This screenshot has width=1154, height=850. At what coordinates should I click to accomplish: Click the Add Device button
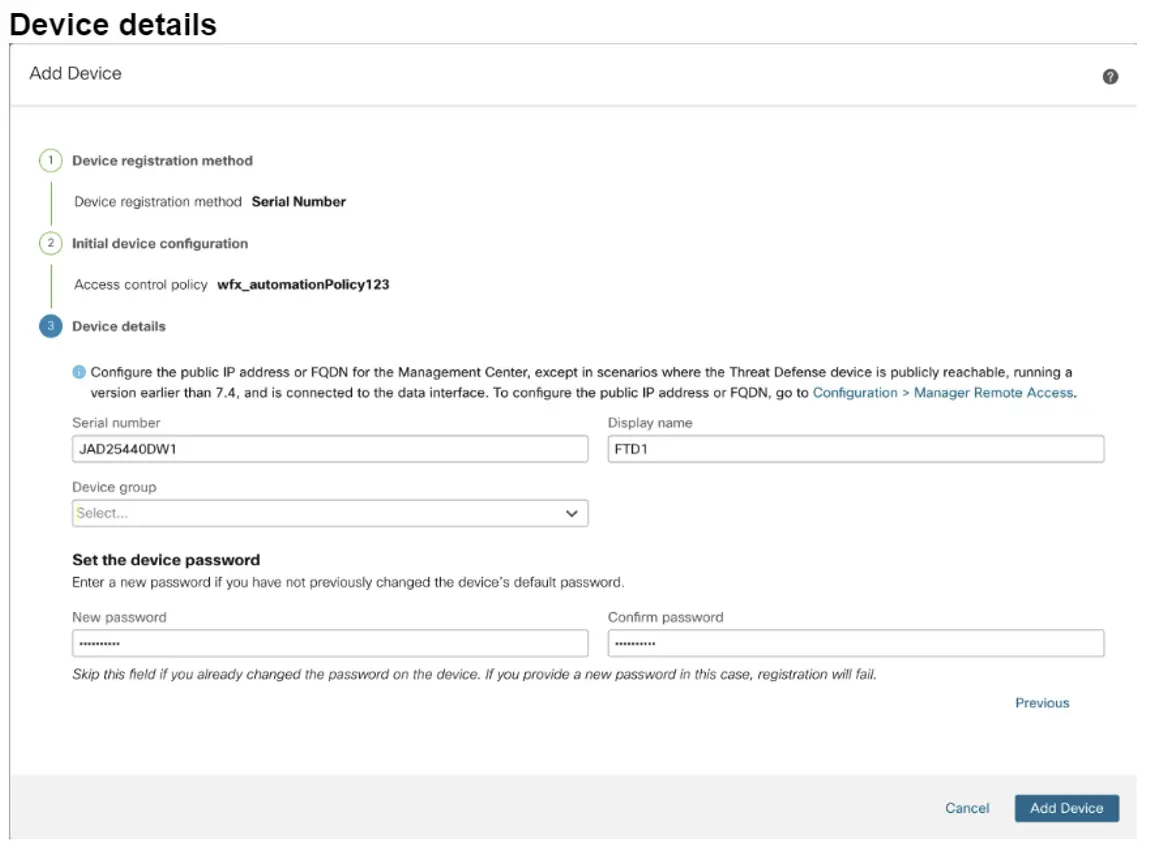[x=1066, y=808]
